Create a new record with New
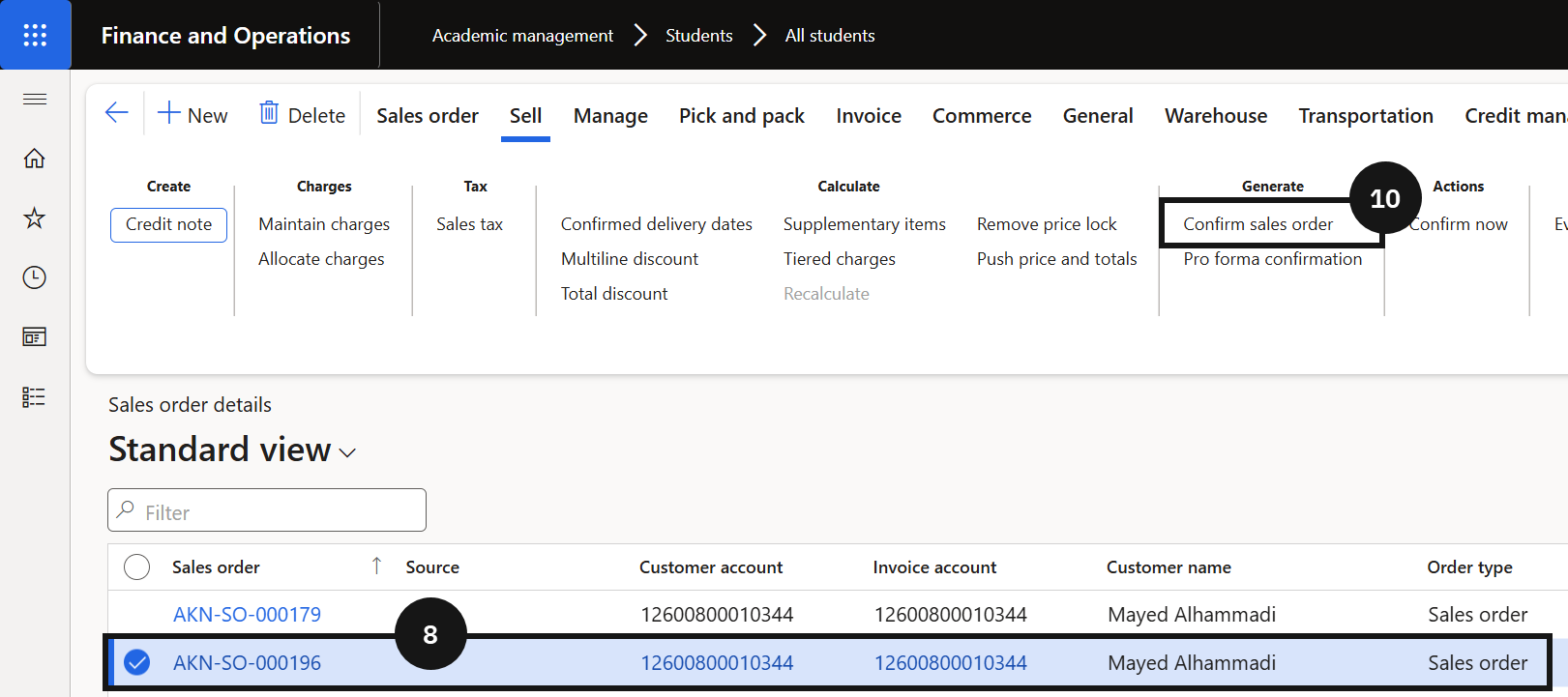Image resolution: width=1568 pixels, height=697 pixels. (x=192, y=114)
